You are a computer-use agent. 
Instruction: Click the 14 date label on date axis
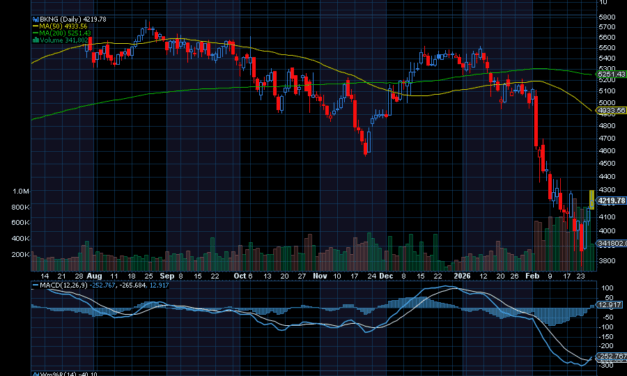pyautogui.click(x=45, y=276)
